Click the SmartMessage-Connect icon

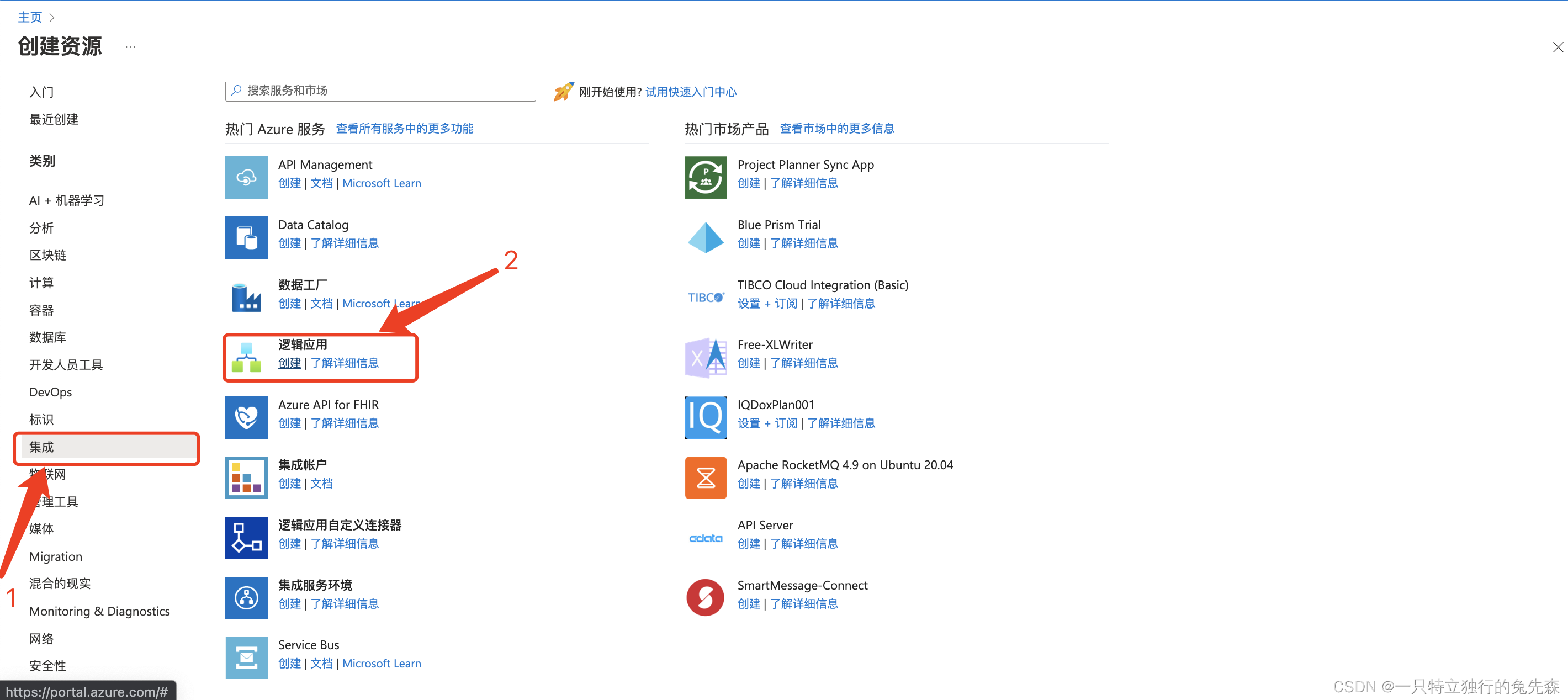(x=705, y=598)
